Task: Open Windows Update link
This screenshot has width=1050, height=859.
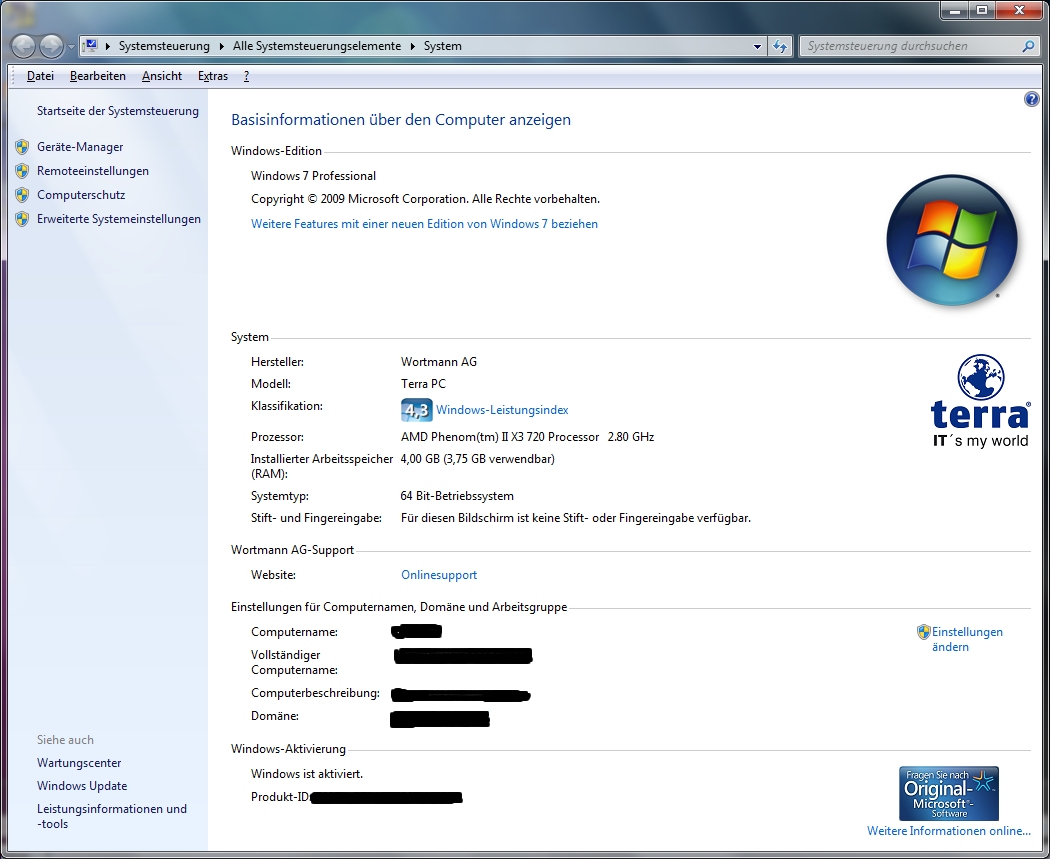Action: coord(82,786)
